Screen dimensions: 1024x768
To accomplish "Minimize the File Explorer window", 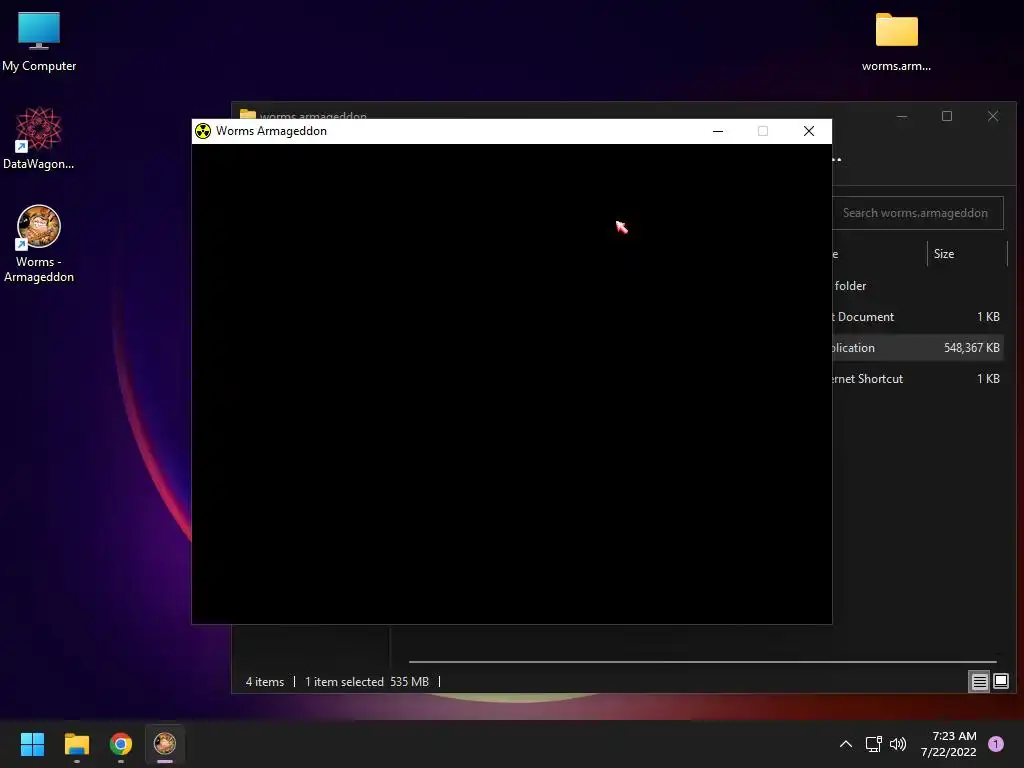I will [x=902, y=116].
